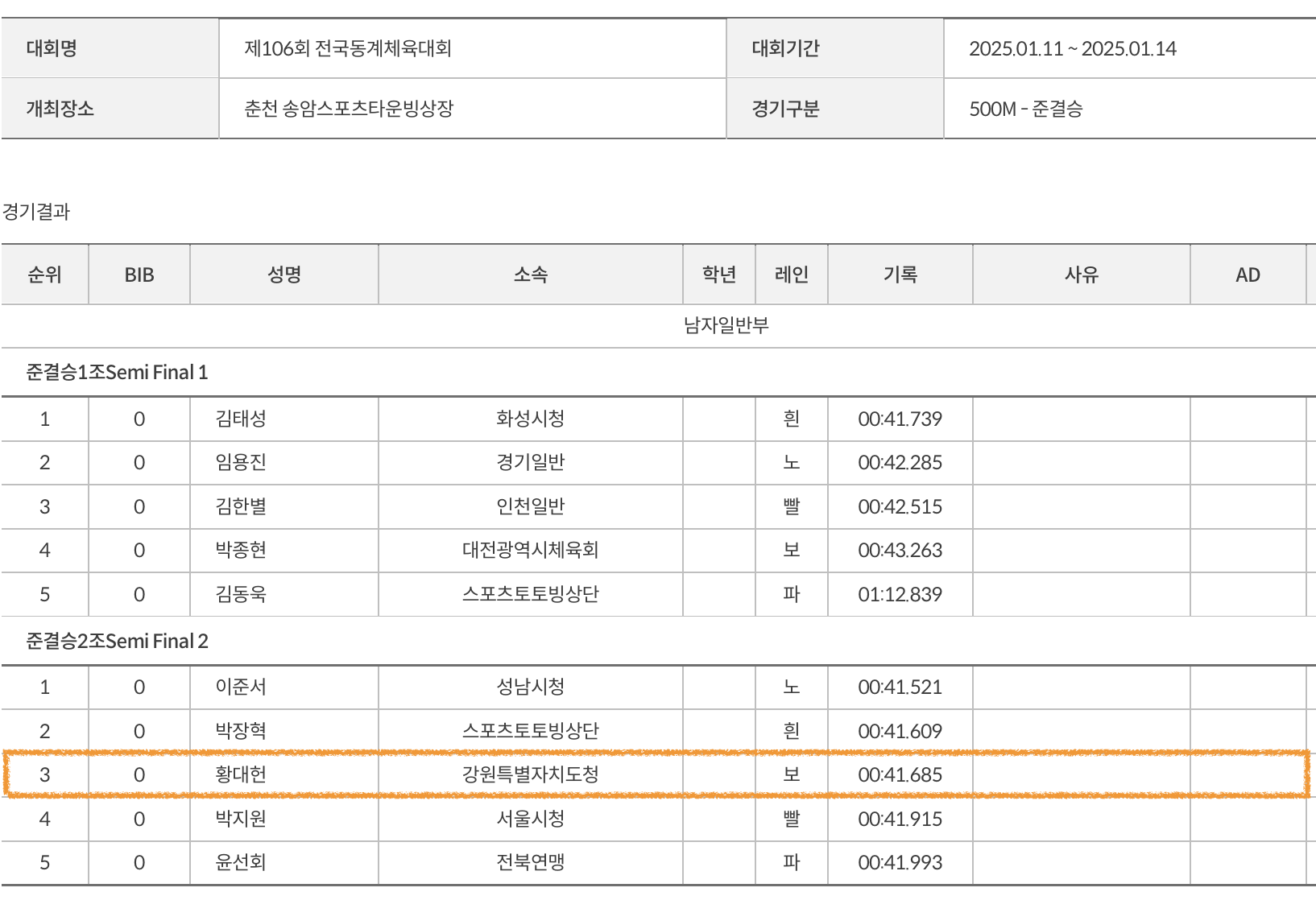This screenshot has height=900, width=1316.
Task: Click the record time 01:12.839
Action: click(x=900, y=594)
